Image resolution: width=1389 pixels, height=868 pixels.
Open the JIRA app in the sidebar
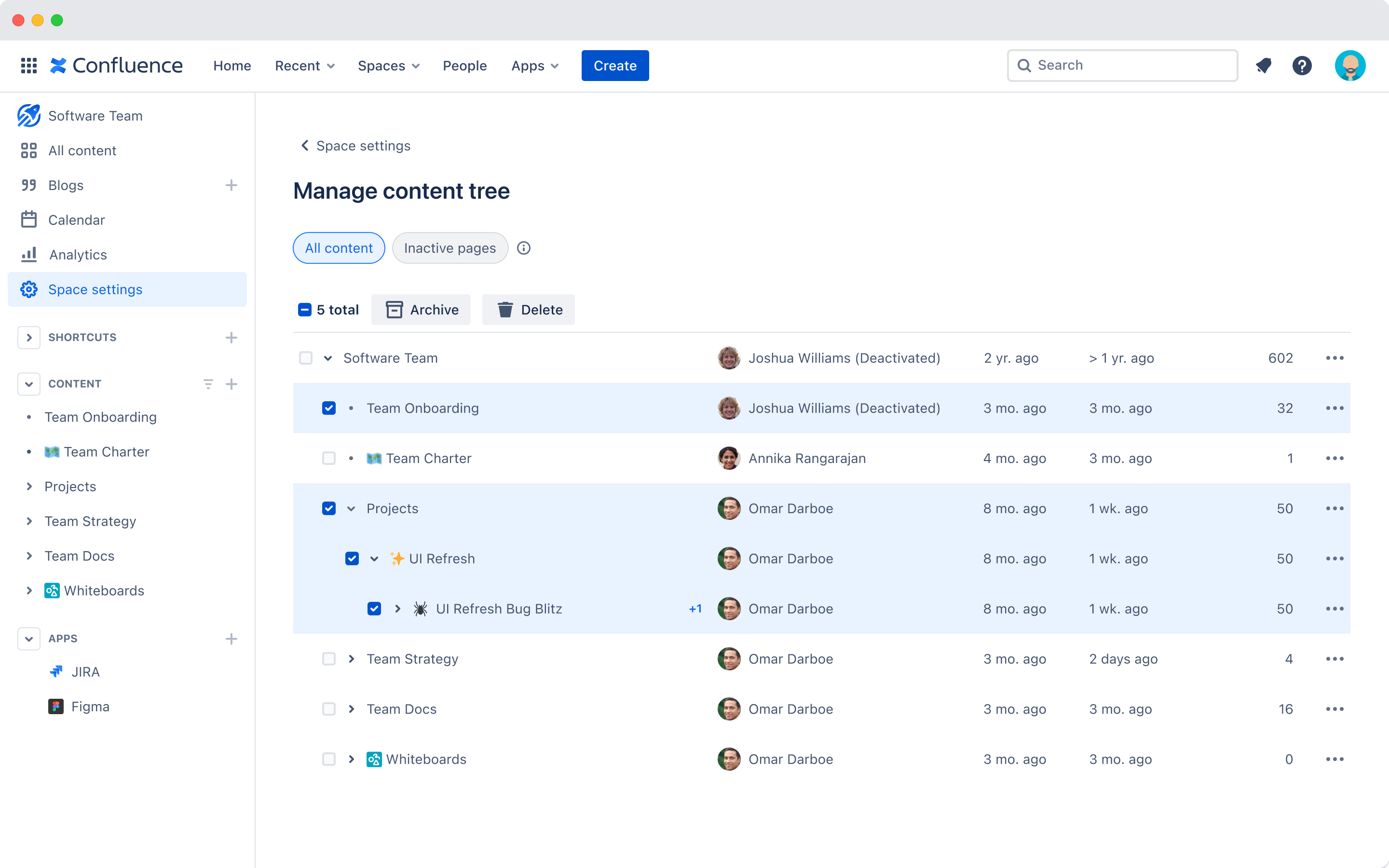coord(85,671)
